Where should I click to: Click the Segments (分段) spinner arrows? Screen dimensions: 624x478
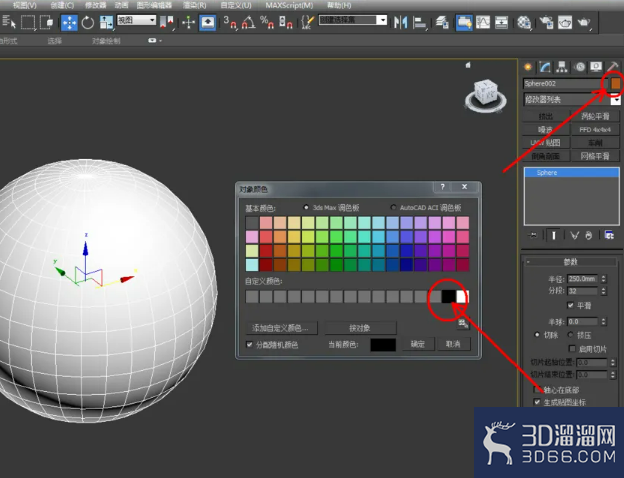coord(604,291)
